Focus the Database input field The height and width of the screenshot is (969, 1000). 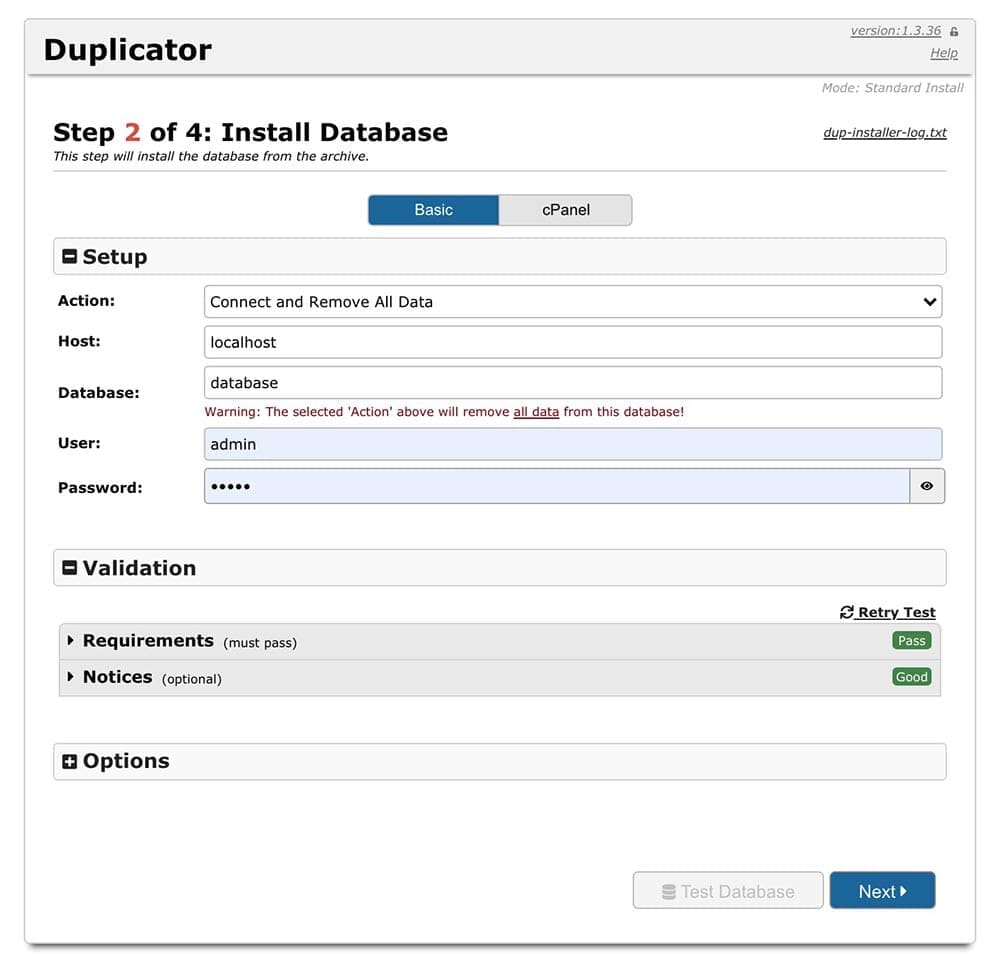coord(573,383)
